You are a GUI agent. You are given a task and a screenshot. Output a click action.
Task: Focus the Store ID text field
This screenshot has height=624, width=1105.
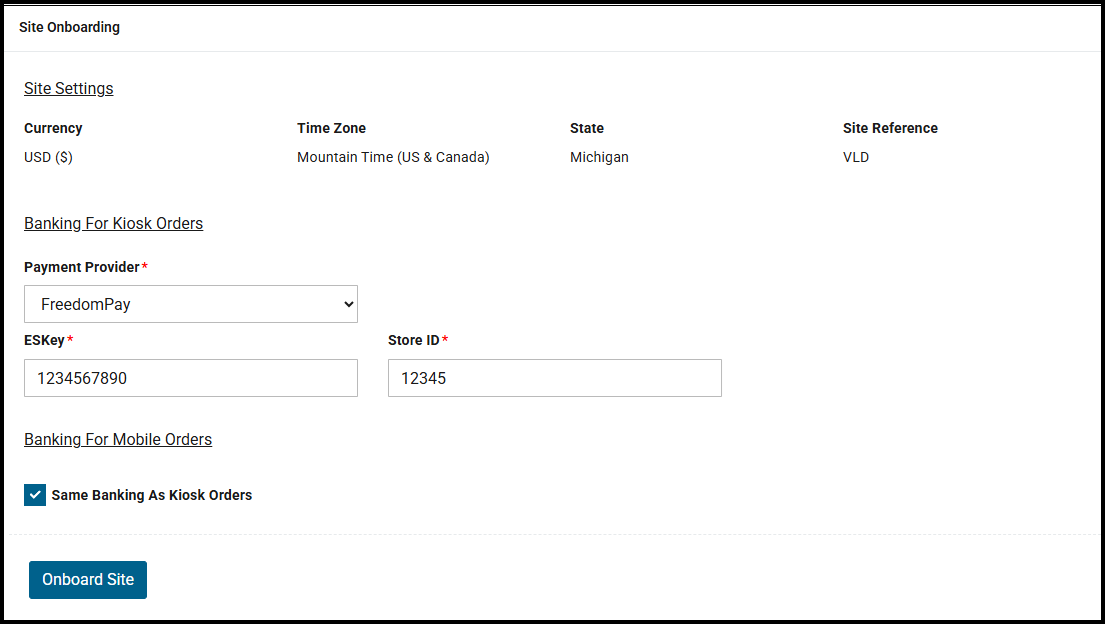click(554, 378)
